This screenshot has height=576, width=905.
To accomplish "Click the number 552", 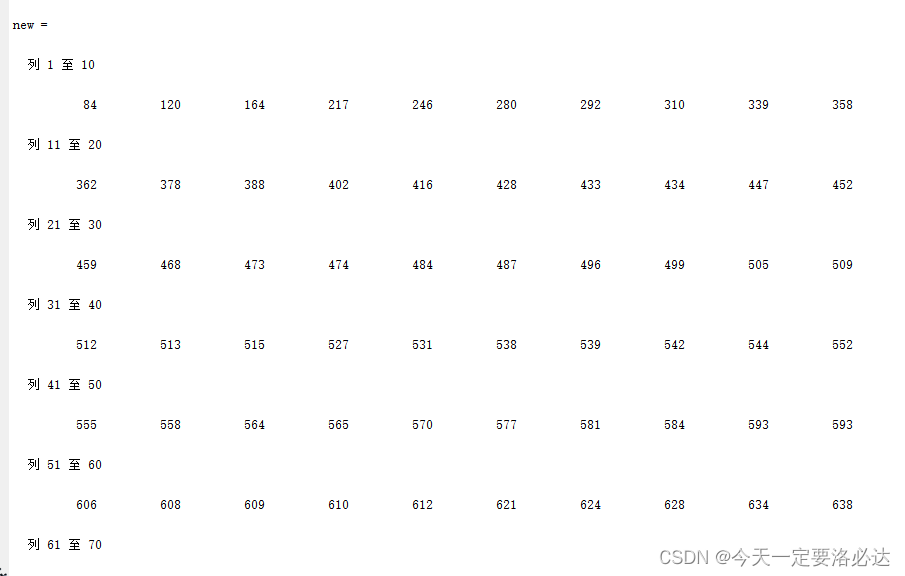I will [843, 345].
